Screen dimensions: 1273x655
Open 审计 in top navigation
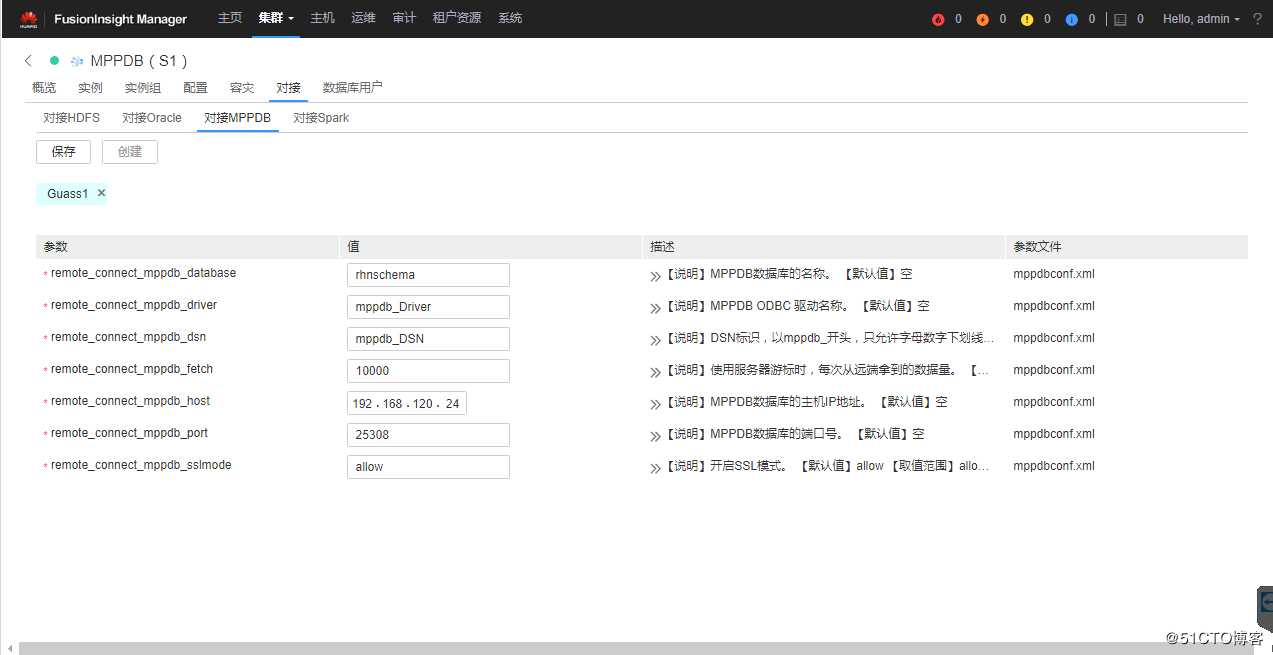[x=404, y=19]
